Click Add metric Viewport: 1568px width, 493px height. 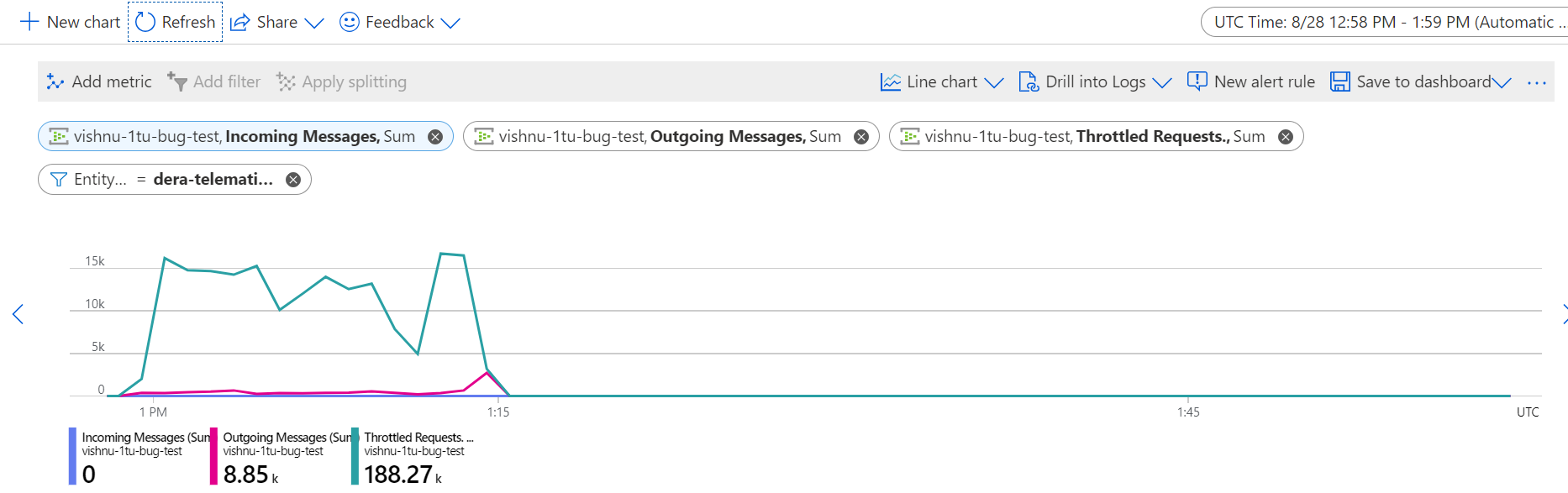click(x=99, y=81)
